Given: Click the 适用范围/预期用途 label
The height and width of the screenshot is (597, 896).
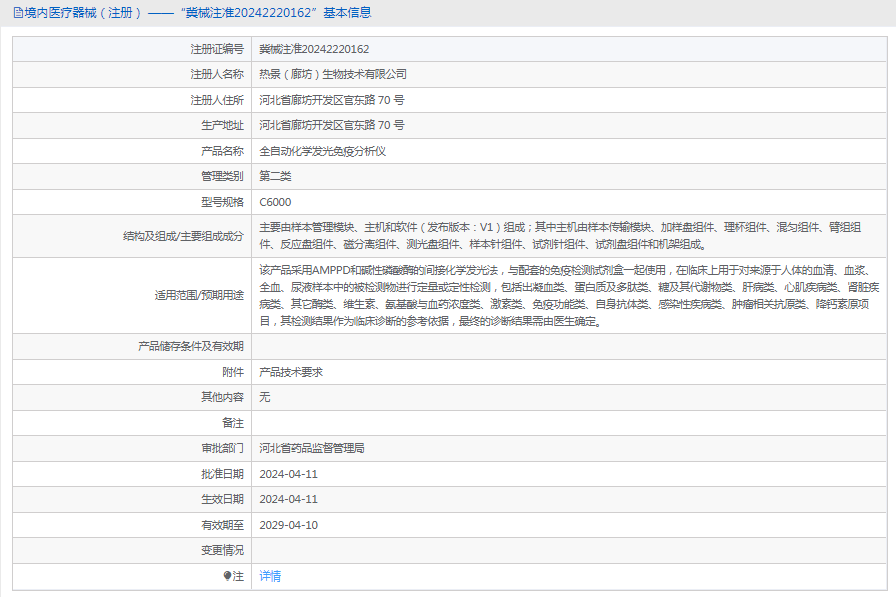Looking at the screenshot, I should pyautogui.click(x=199, y=295).
